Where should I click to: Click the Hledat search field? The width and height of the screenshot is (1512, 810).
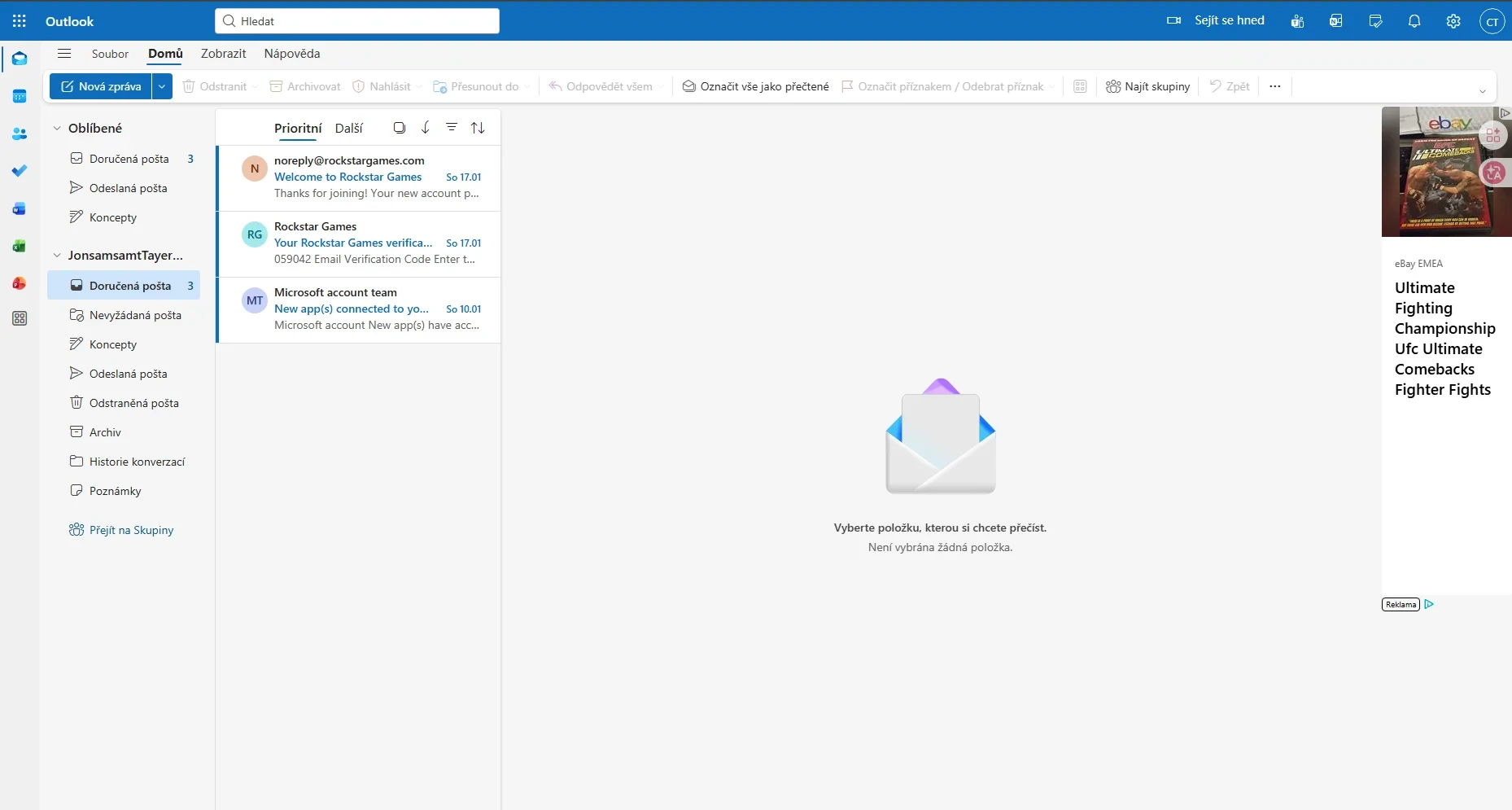tap(357, 21)
